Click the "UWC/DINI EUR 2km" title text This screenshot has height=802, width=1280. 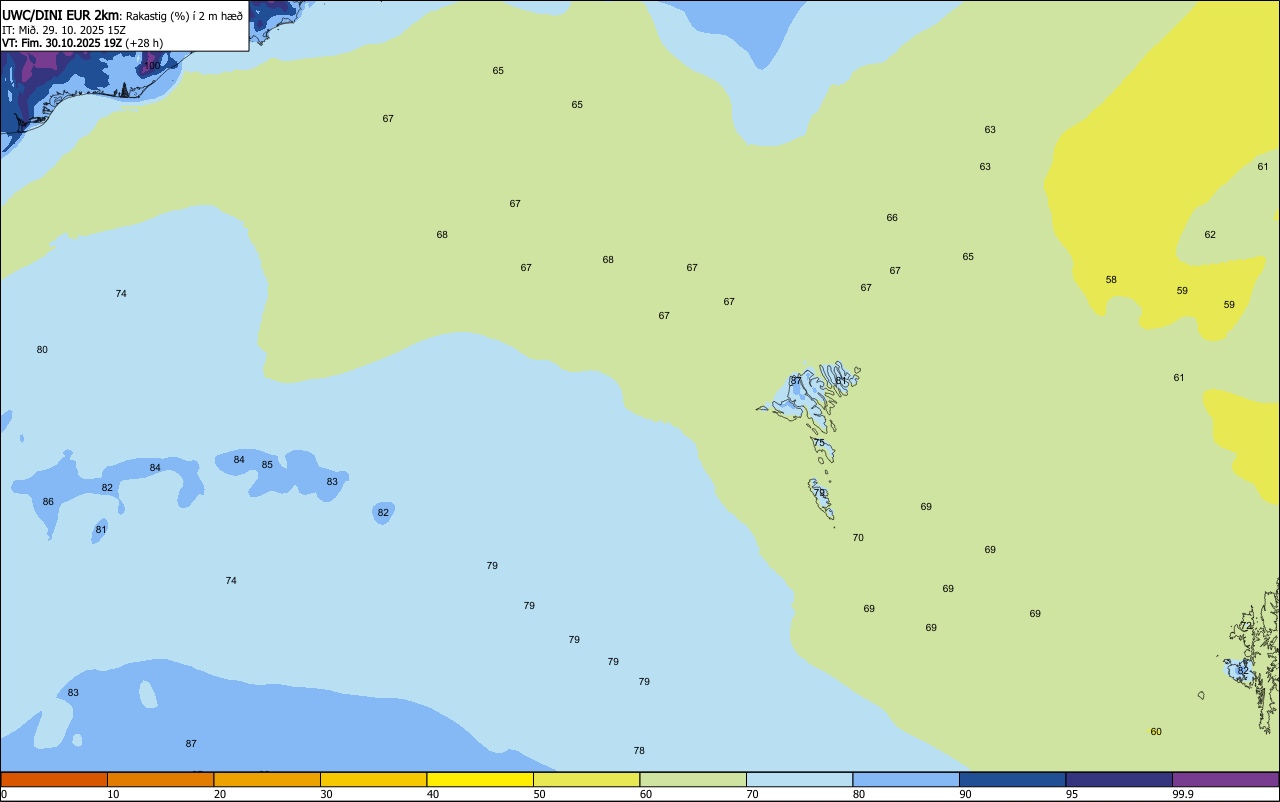point(60,15)
